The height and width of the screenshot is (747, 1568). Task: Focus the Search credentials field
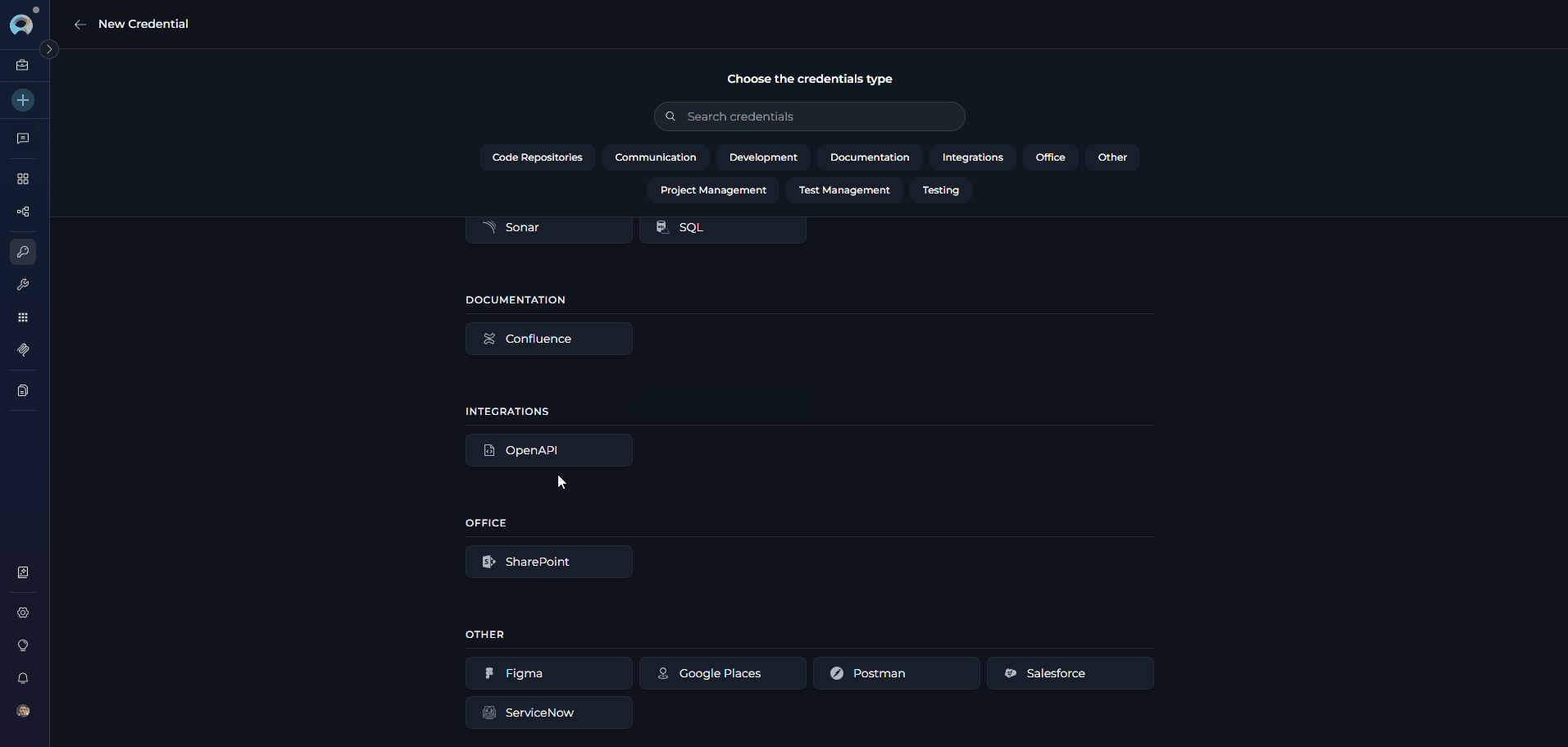(809, 116)
